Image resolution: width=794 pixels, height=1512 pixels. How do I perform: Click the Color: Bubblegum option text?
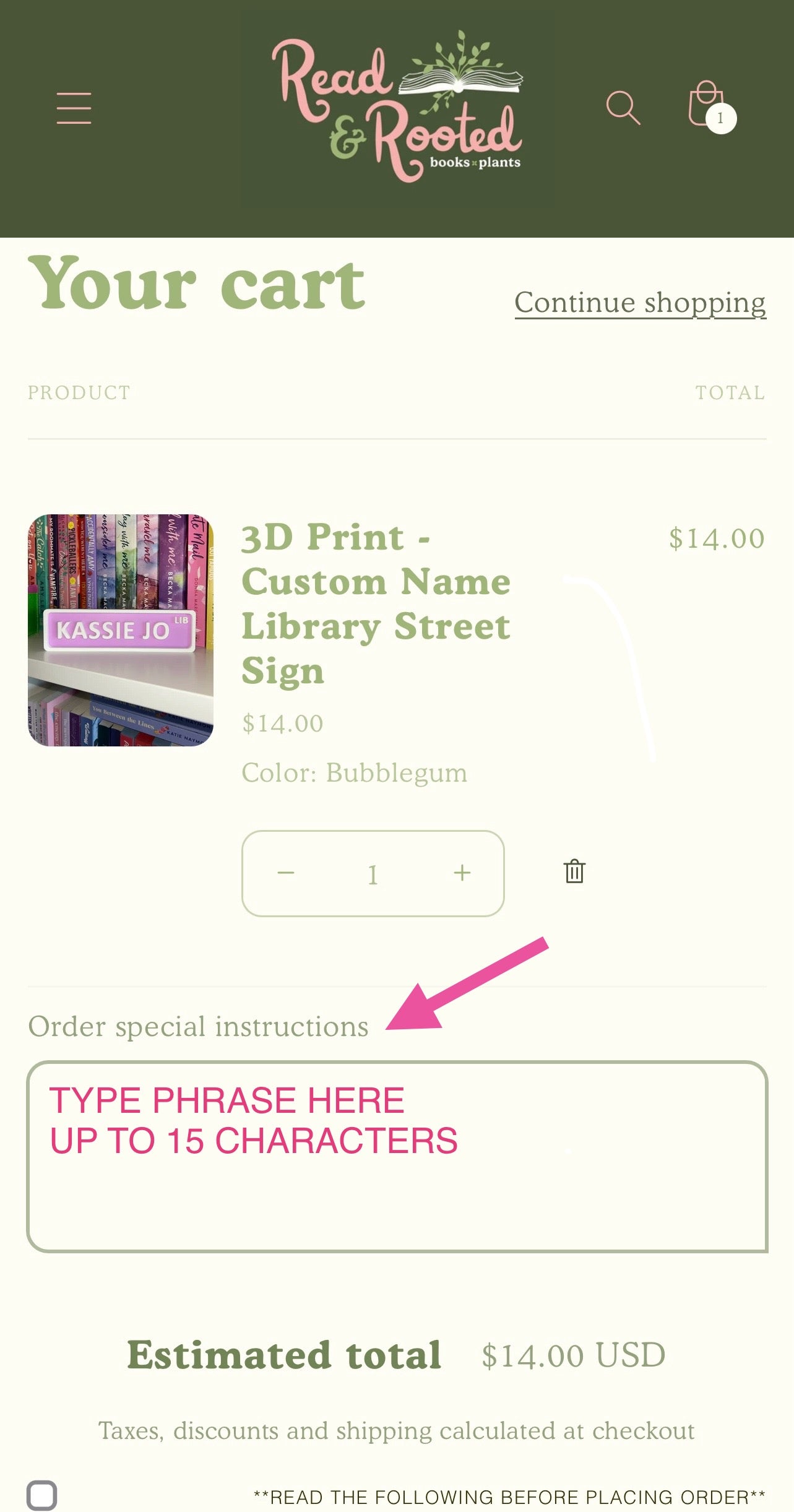pos(354,773)
